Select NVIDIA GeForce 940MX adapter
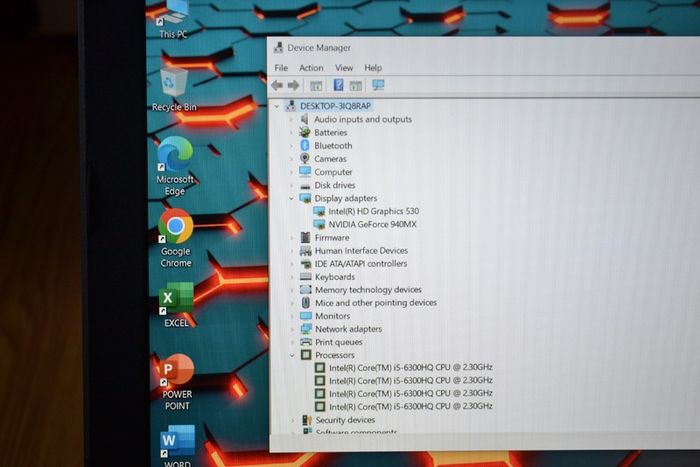 coord(372,224)
